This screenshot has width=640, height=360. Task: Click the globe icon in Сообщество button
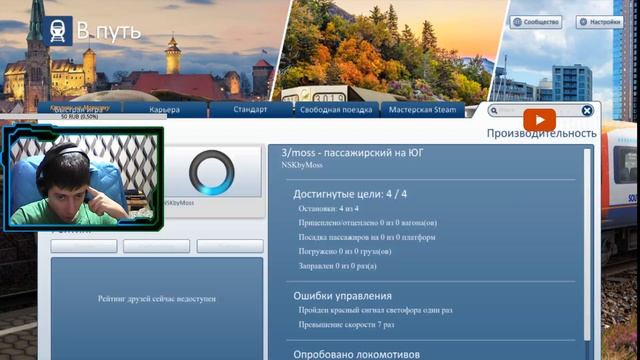(517, 22)
